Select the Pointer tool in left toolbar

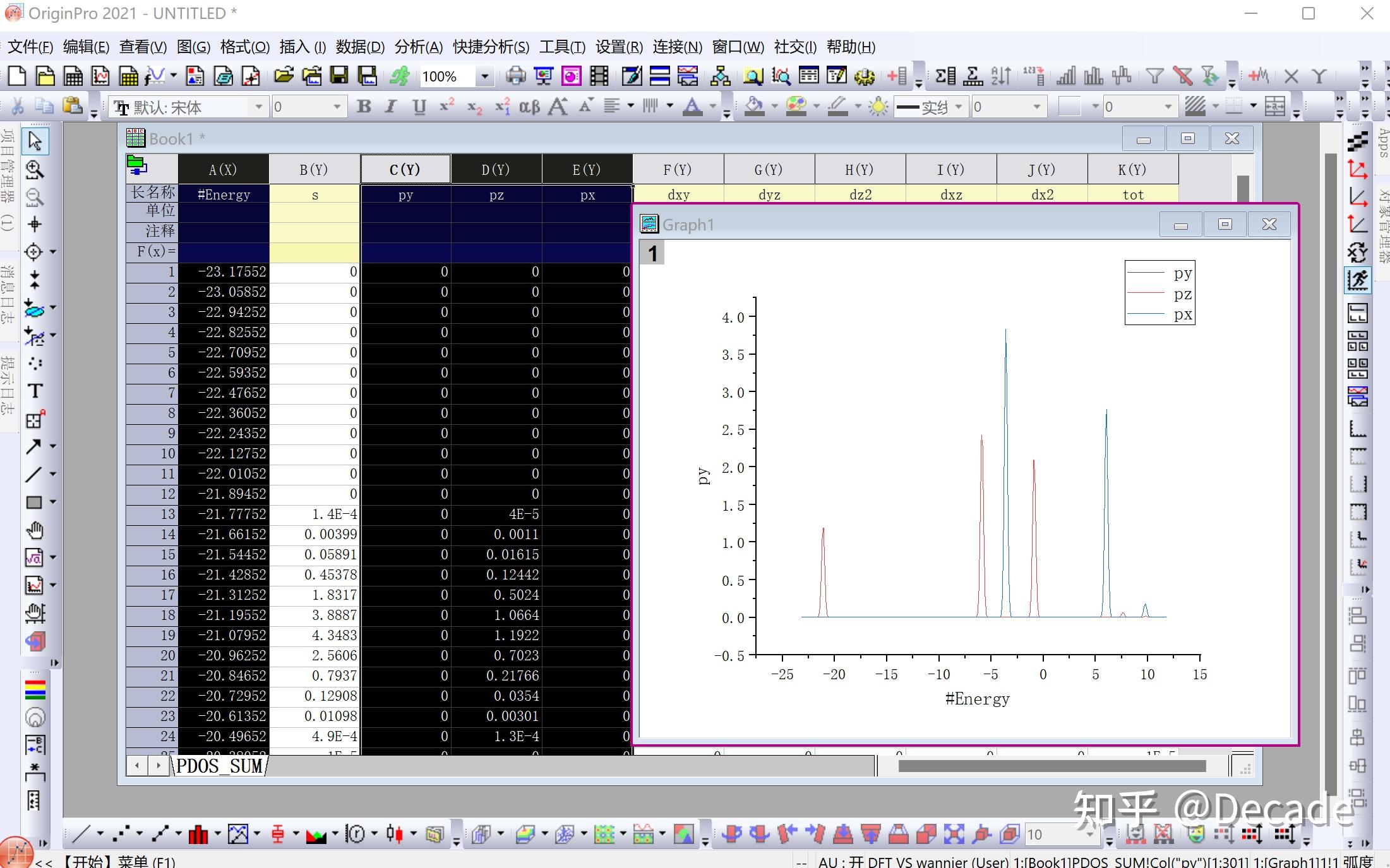pos(35,141)
